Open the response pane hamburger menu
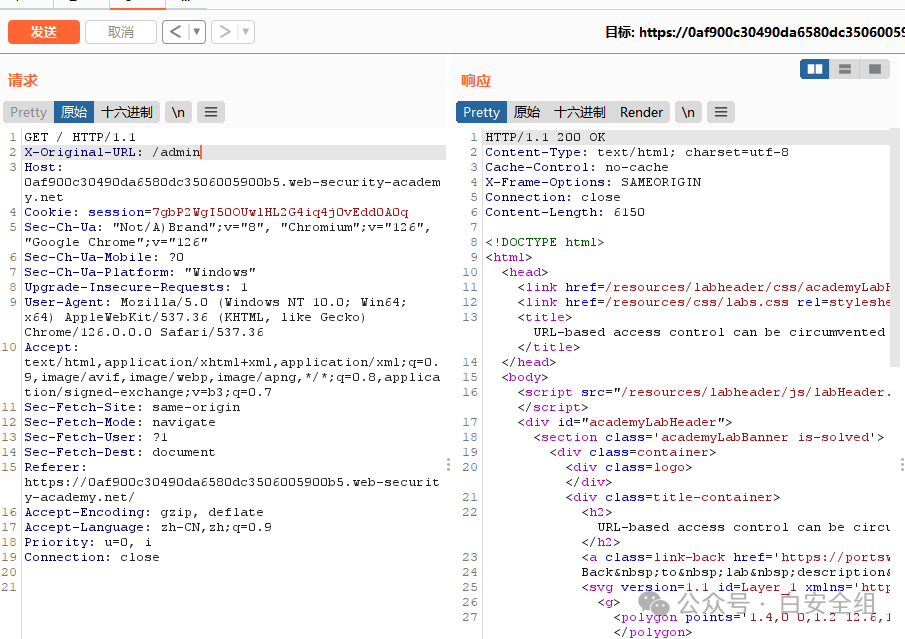The height and width of the screenshot is (639, 905). (721, 112)
